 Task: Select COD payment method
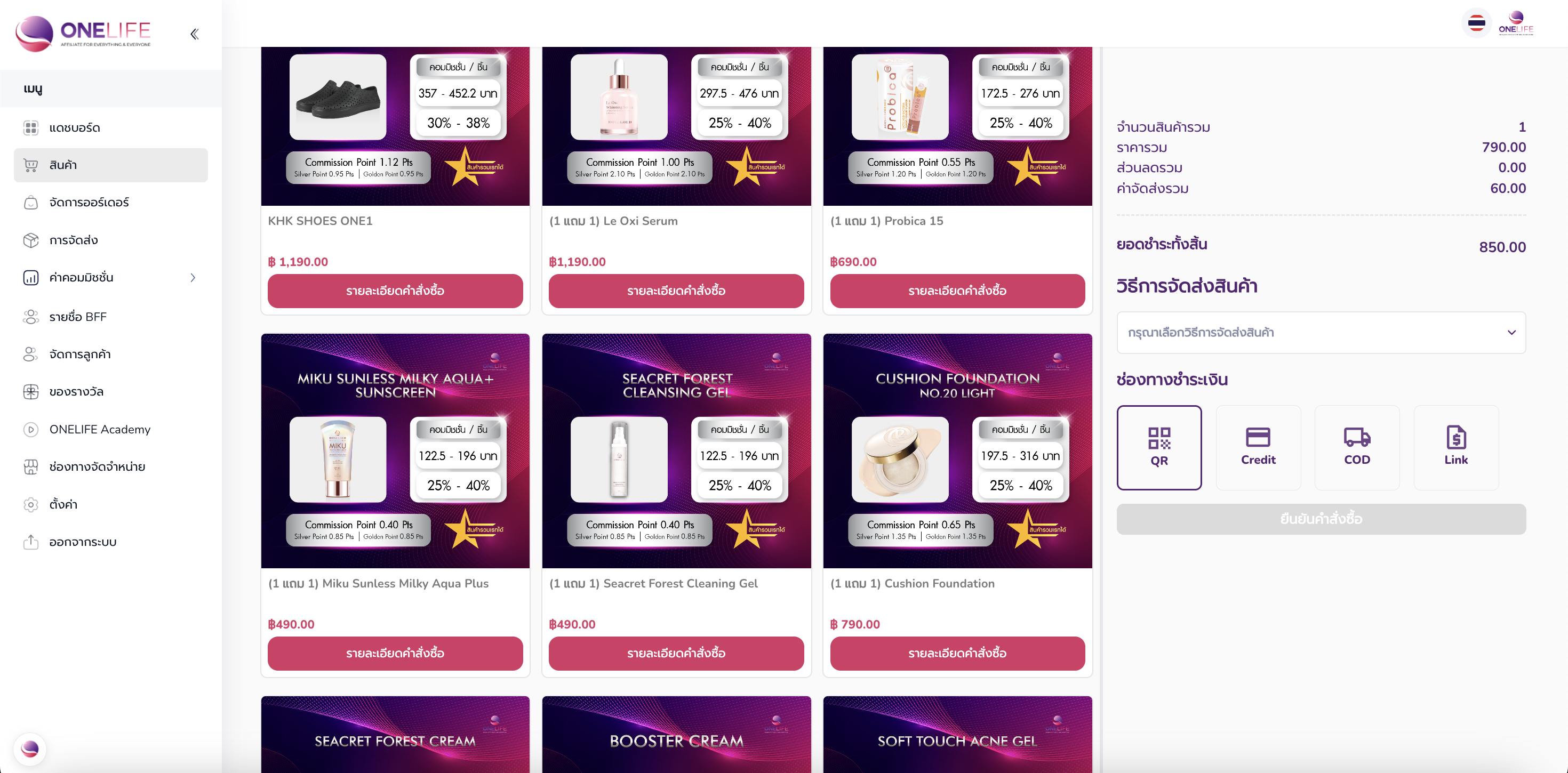pyautogui.click(x=1357, y=447)
